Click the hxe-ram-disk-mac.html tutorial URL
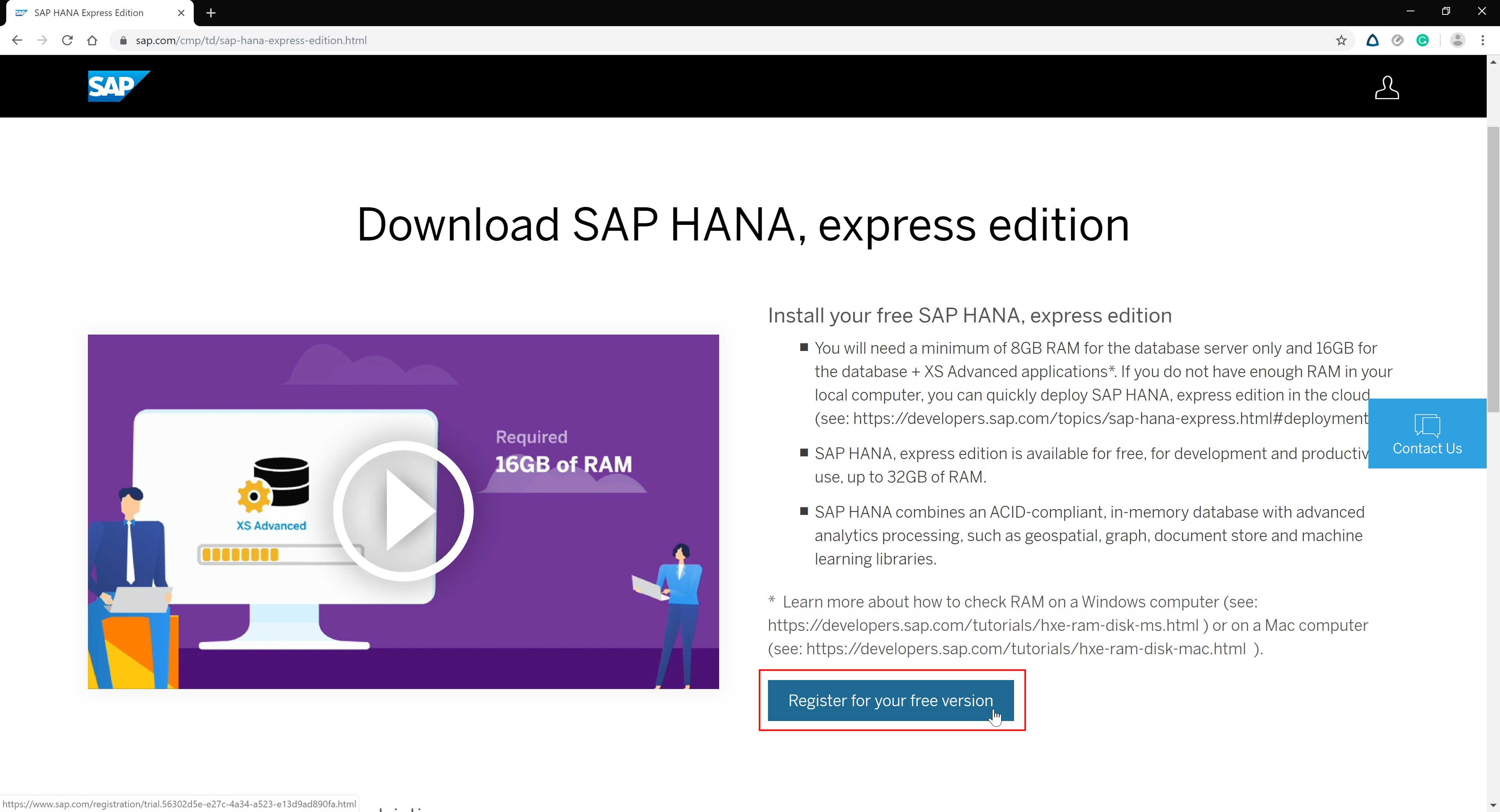Screen dimensions: 1500x812 1026,648
